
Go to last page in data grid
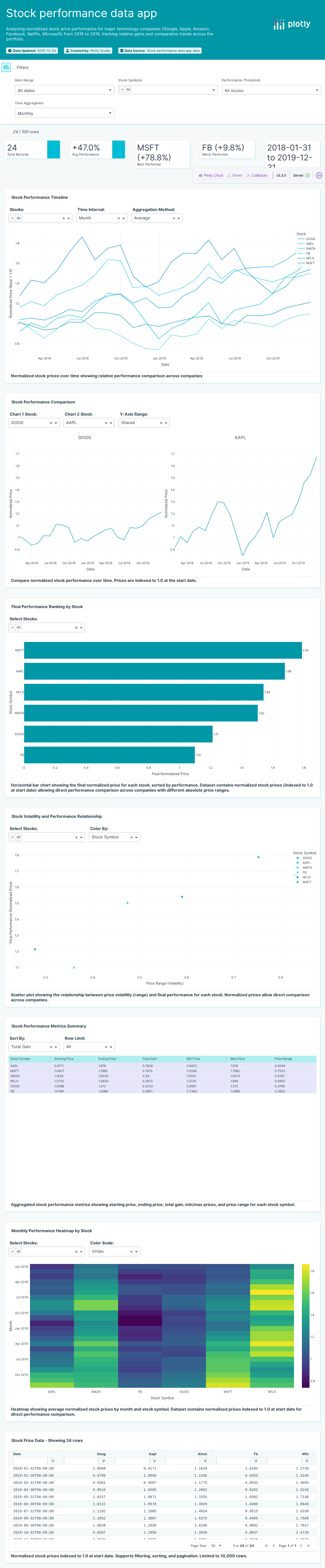[x=308, y=1545]
